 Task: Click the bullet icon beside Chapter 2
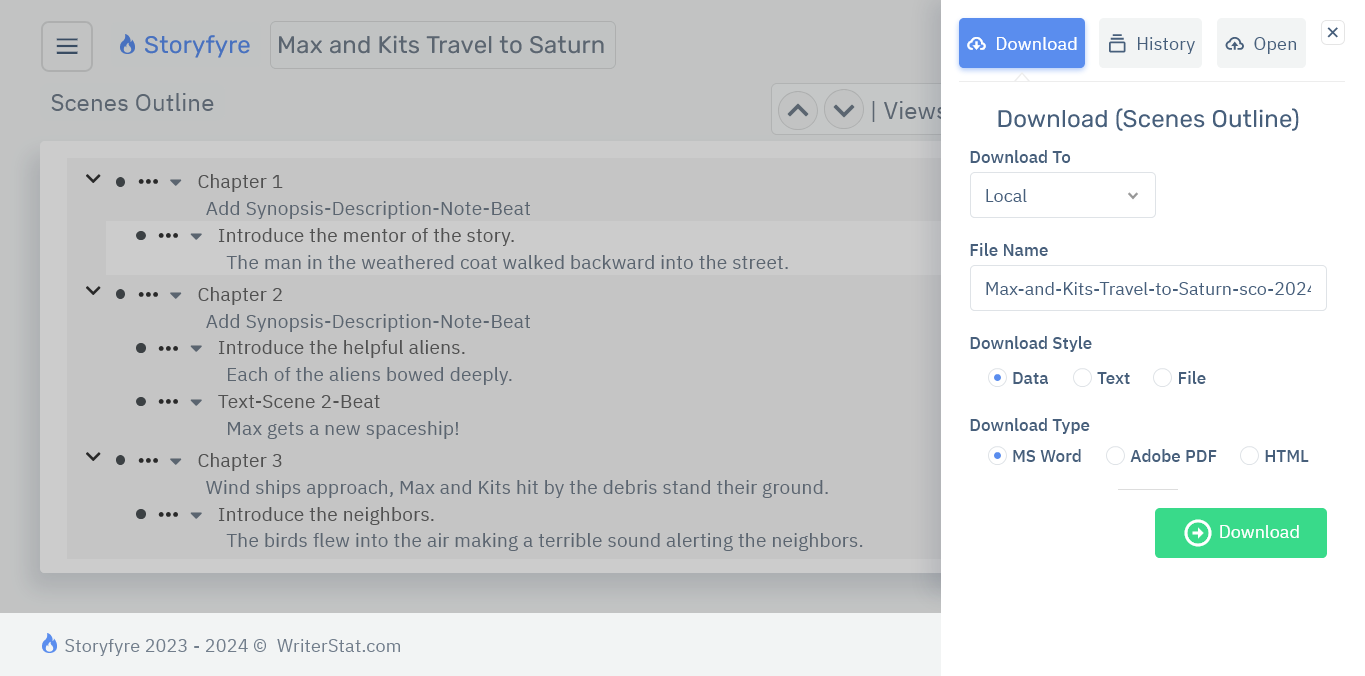point(120,295)
